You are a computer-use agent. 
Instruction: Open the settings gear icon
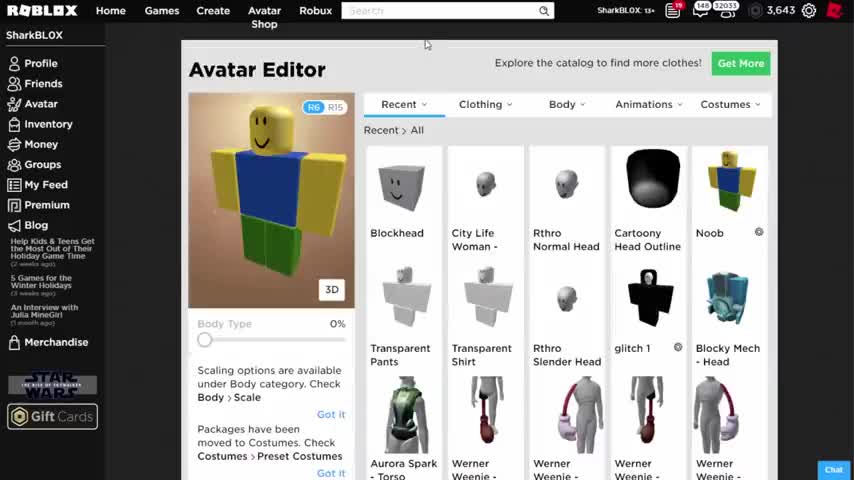click(809, 10)
